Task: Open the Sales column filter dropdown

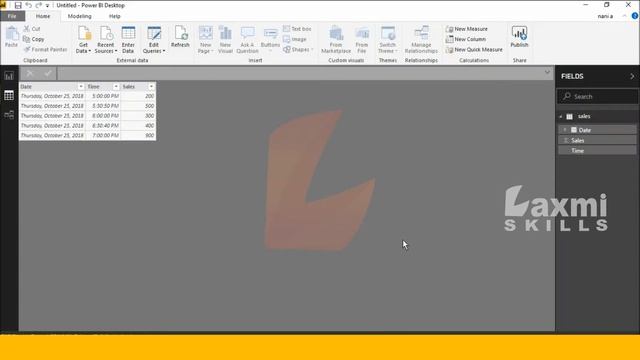Action: (x=151, y=87)
